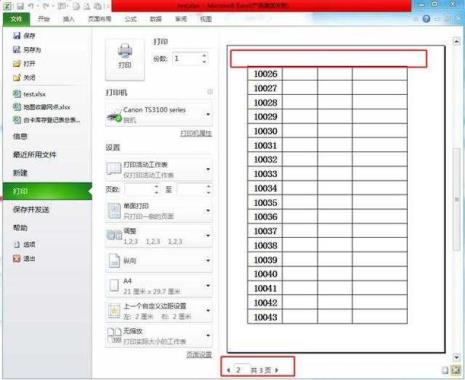Open Excel help with the question mark icon

click(426, 19)
